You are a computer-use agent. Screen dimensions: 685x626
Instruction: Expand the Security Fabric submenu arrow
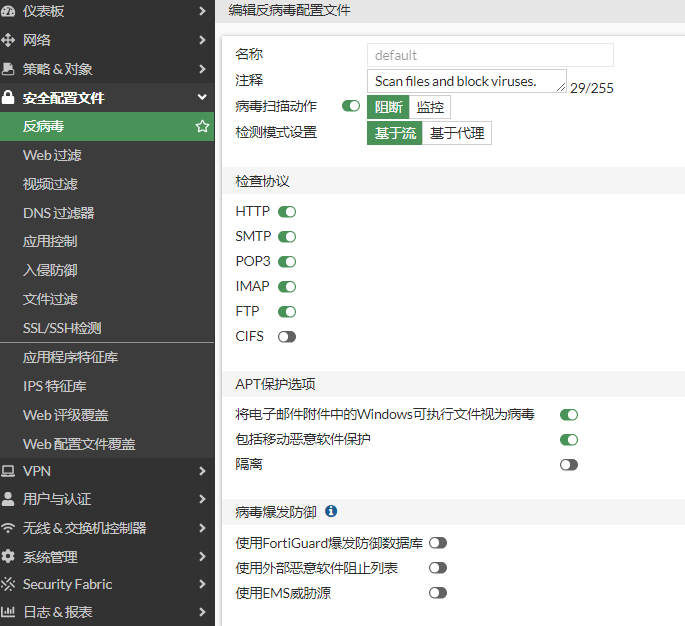[x=202, y=584]
